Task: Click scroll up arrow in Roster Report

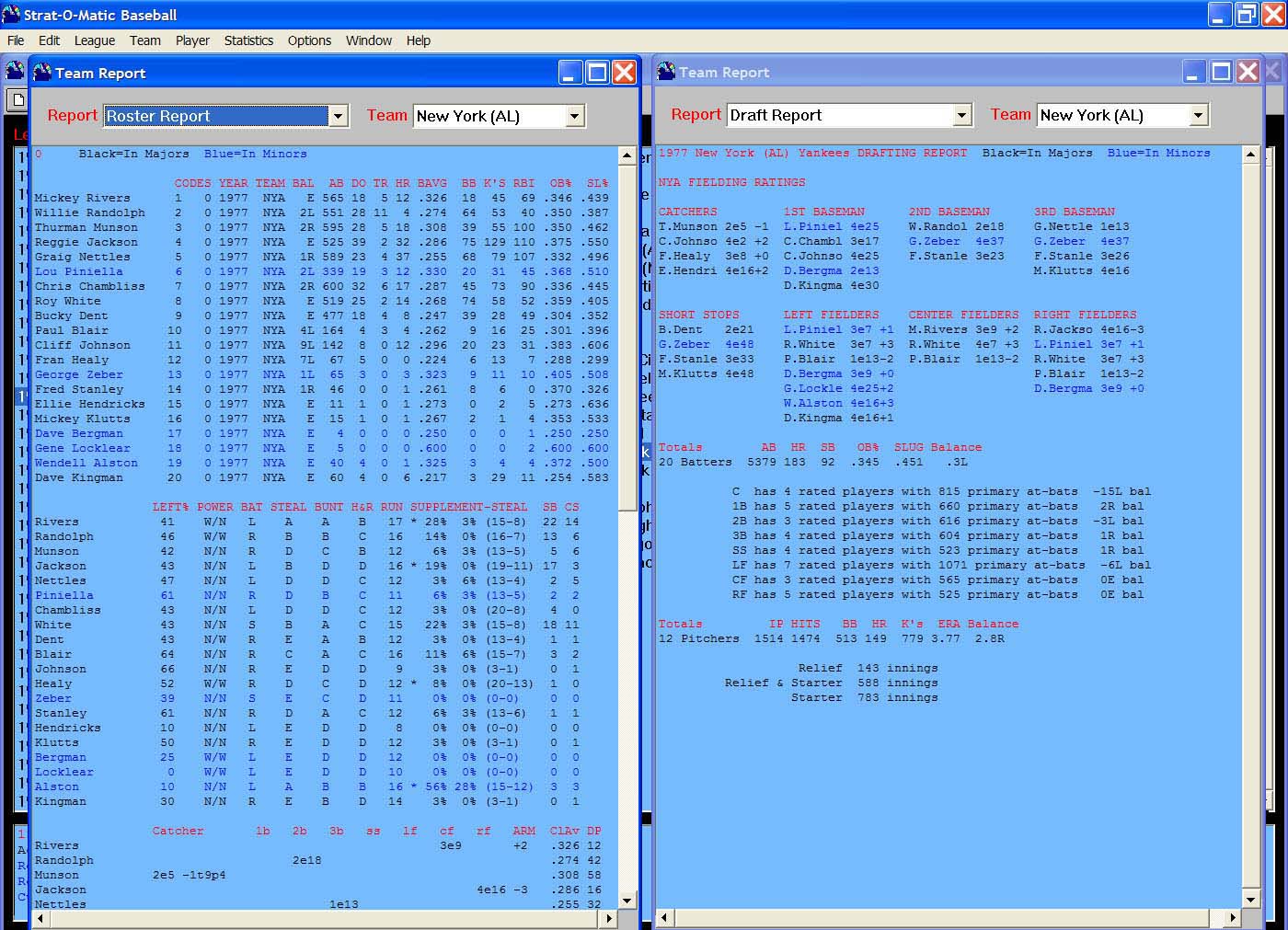Action: 627,155
